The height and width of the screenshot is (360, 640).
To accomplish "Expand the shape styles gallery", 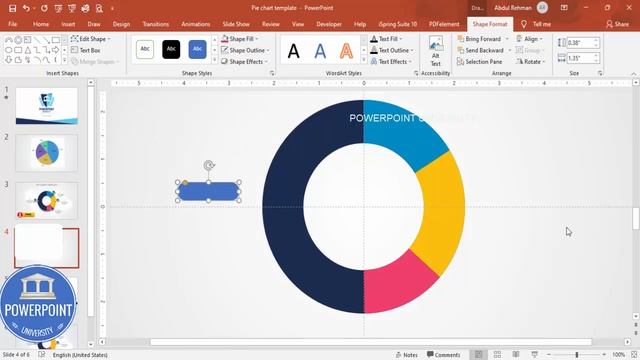I will pyautogui.click(x=215, y=60).
